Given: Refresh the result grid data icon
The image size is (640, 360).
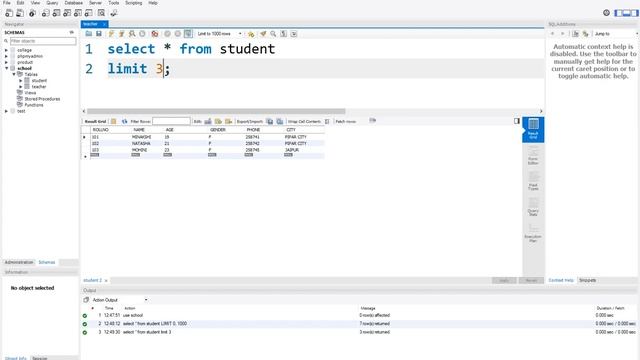Looking at the screenshot, I should pyautogui.click(x=124, y=122).
